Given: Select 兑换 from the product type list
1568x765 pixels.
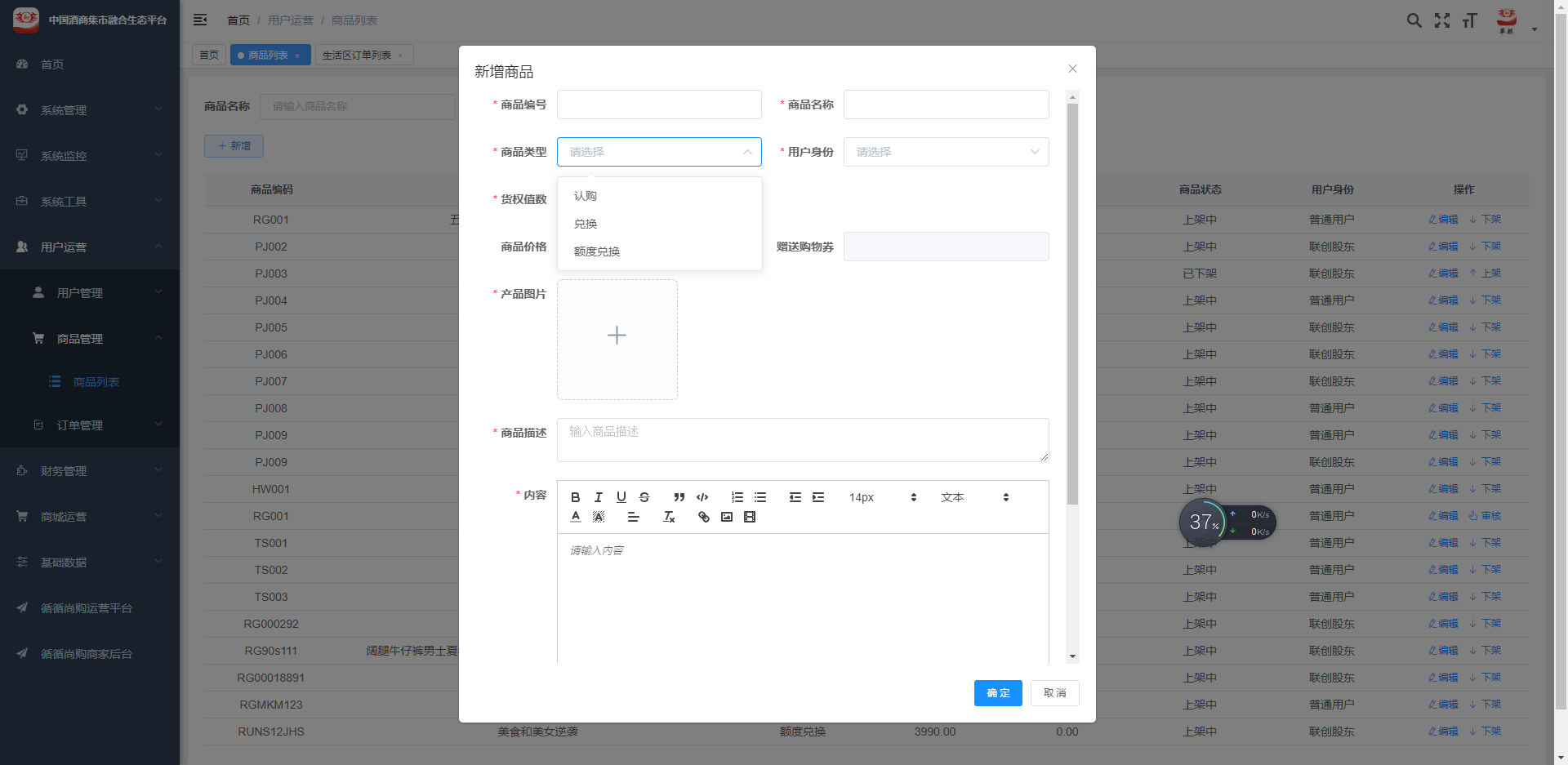Looking at the screenshot, I should point(660,224).
